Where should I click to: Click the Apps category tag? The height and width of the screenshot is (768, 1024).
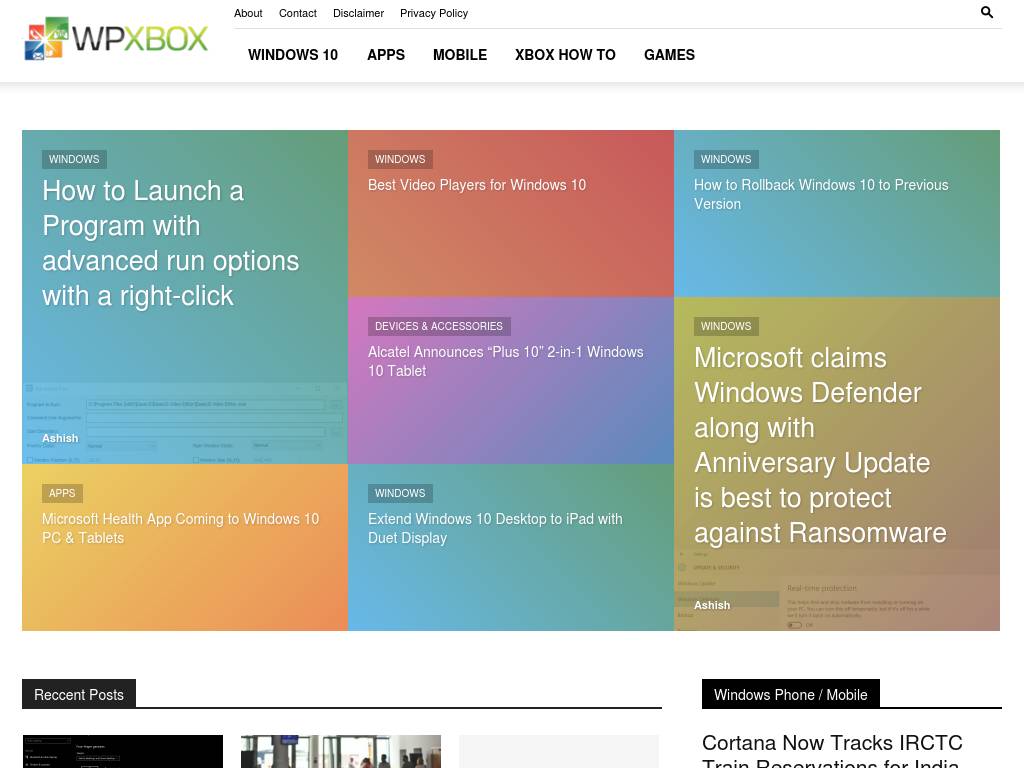62,493
